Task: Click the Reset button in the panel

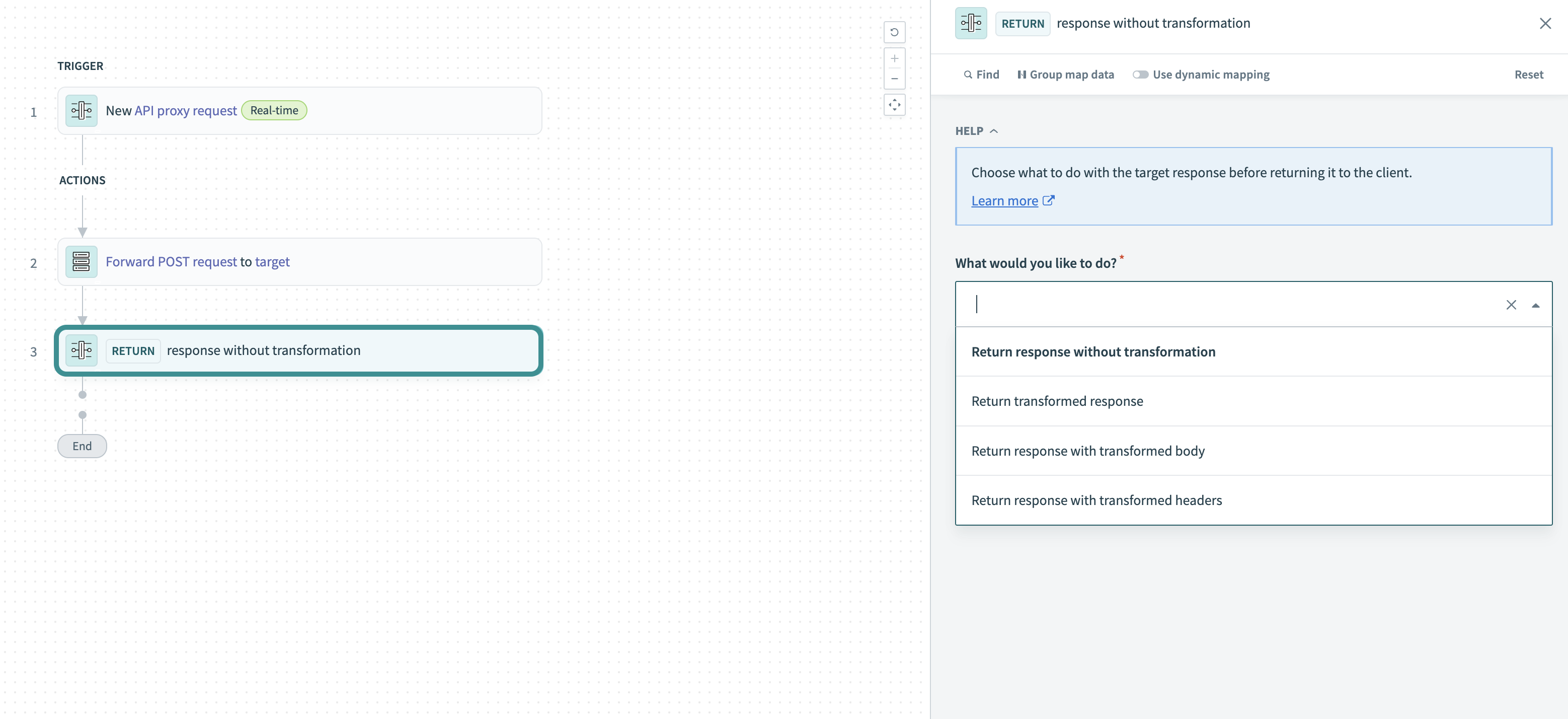Action: [1529, 75]
